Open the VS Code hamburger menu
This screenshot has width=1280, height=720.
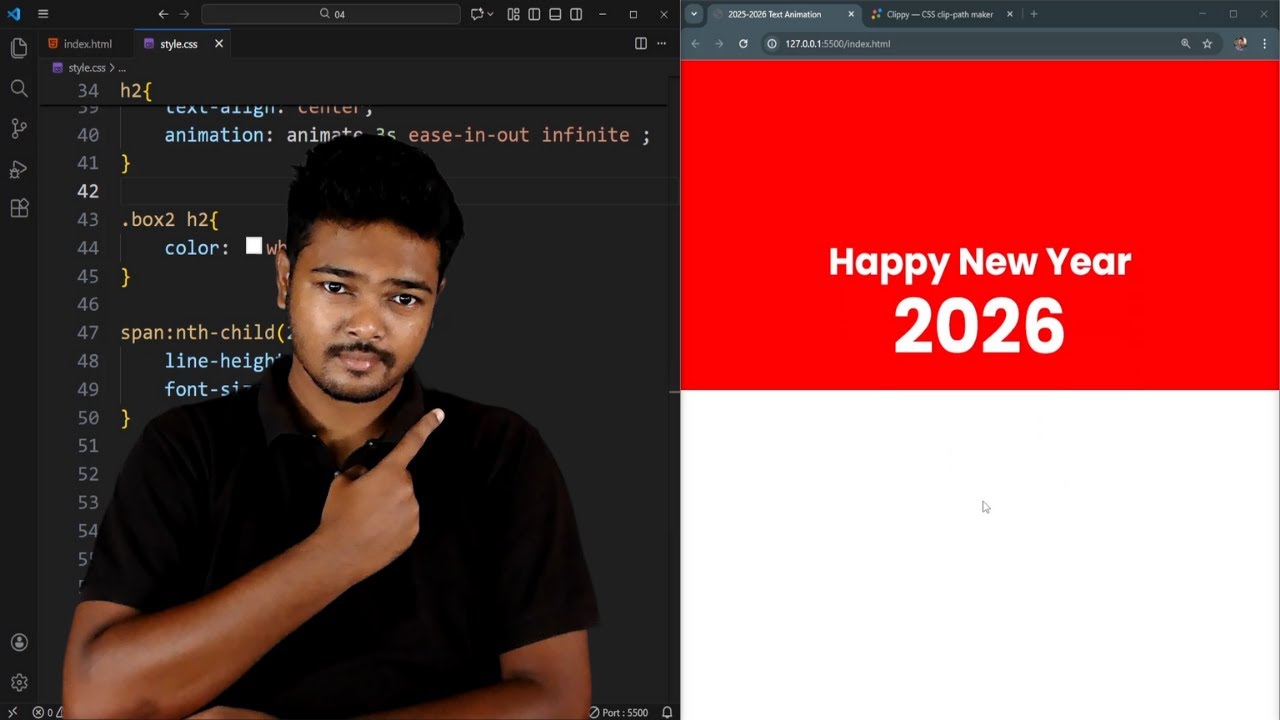(43, 14)
